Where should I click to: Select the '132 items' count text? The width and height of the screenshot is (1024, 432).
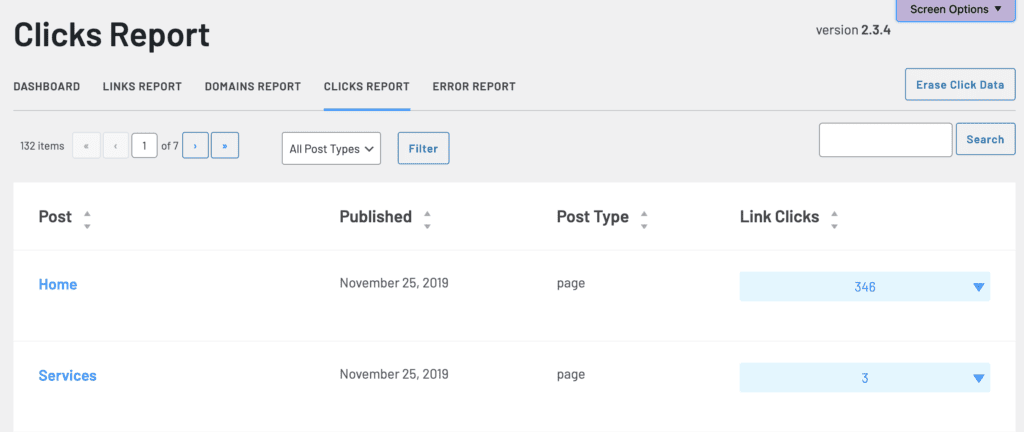coord(42,146)
